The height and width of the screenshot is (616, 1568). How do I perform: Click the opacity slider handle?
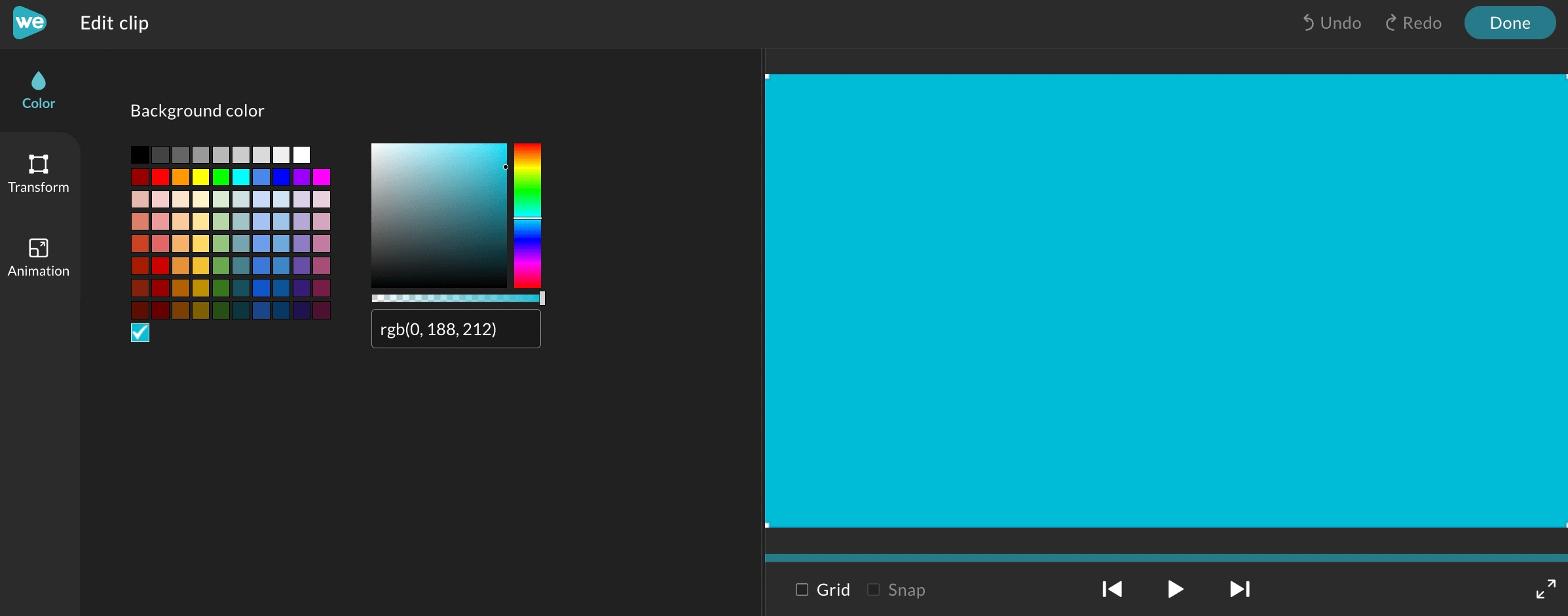coord(542,298)
